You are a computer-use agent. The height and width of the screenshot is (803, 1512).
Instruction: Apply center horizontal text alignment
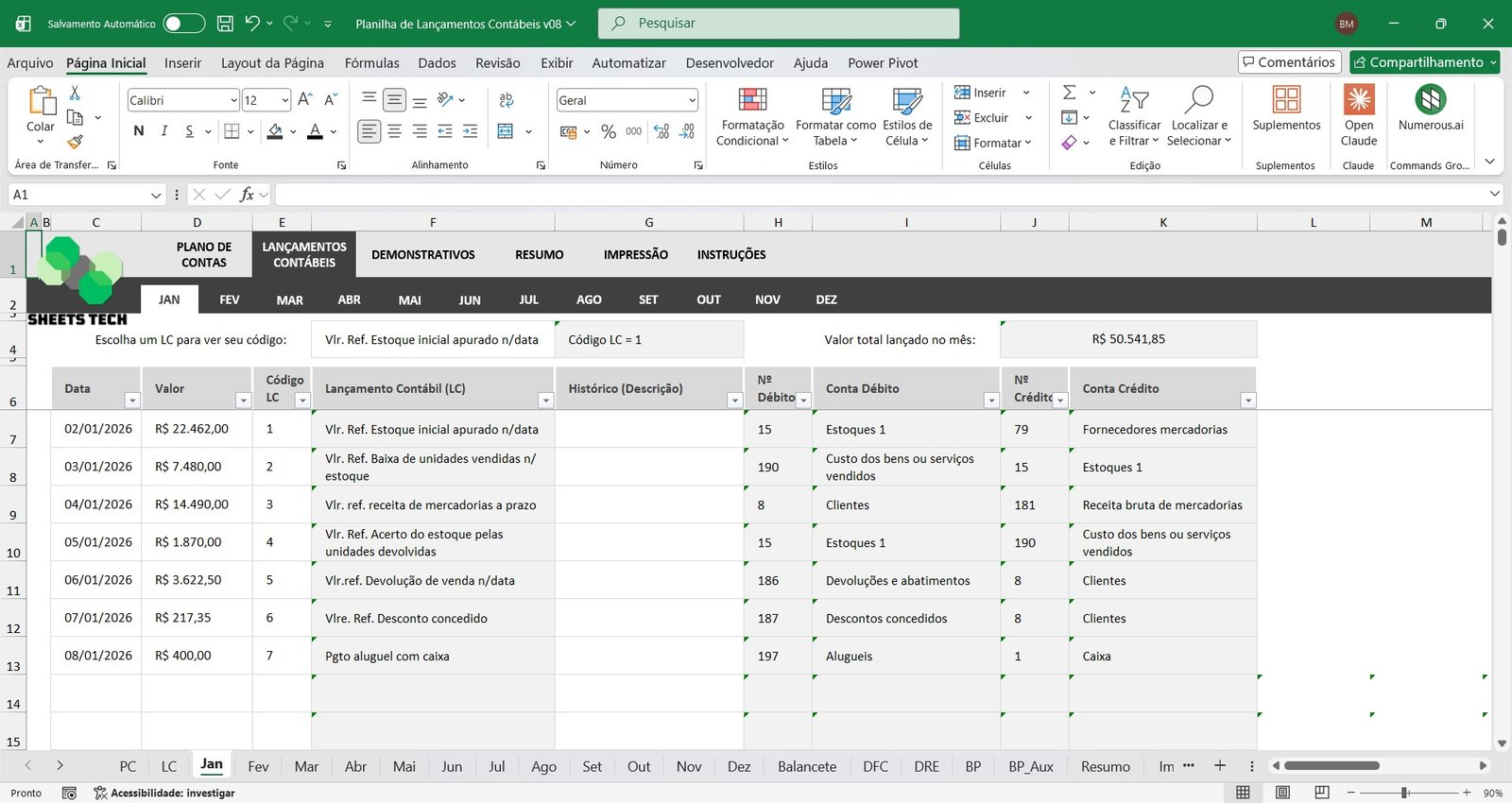(x=394, y=131)
